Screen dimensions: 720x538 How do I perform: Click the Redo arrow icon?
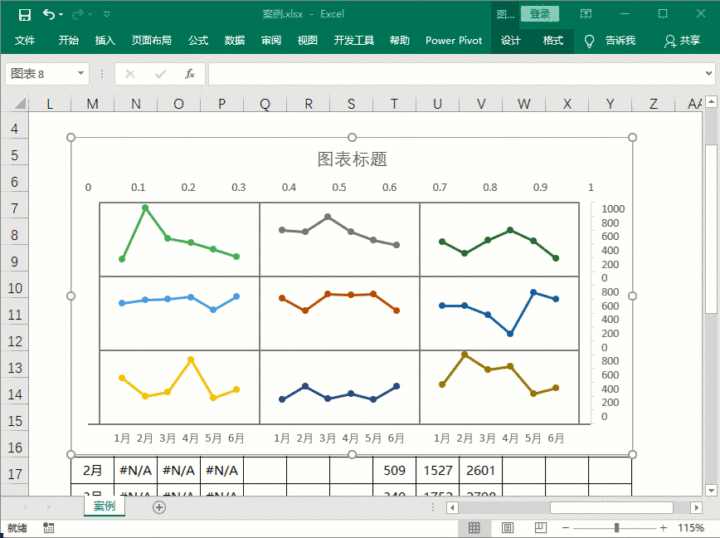click(x=78, y=15)
